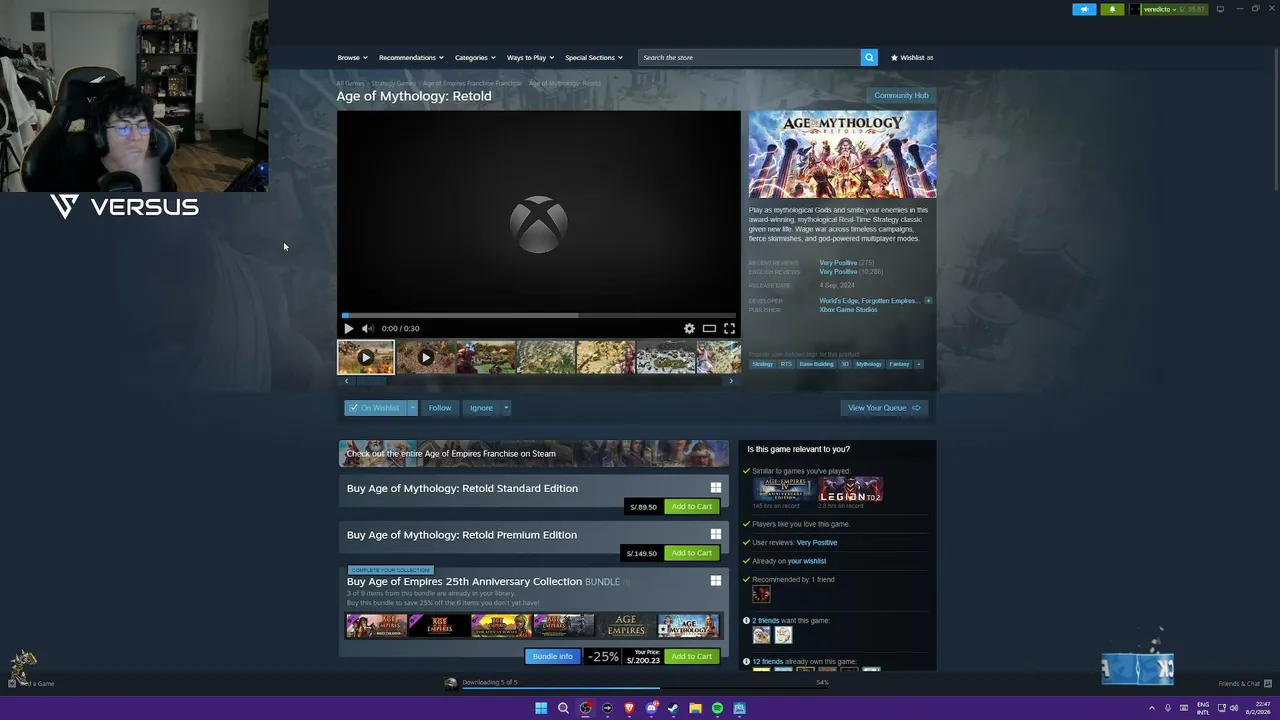Click in the Search the store field

click(749, 57)
